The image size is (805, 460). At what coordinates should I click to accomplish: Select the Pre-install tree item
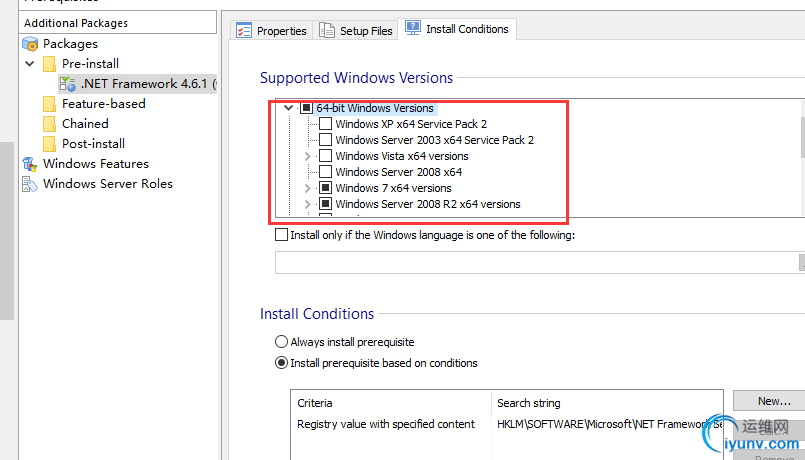click(90, 64)
